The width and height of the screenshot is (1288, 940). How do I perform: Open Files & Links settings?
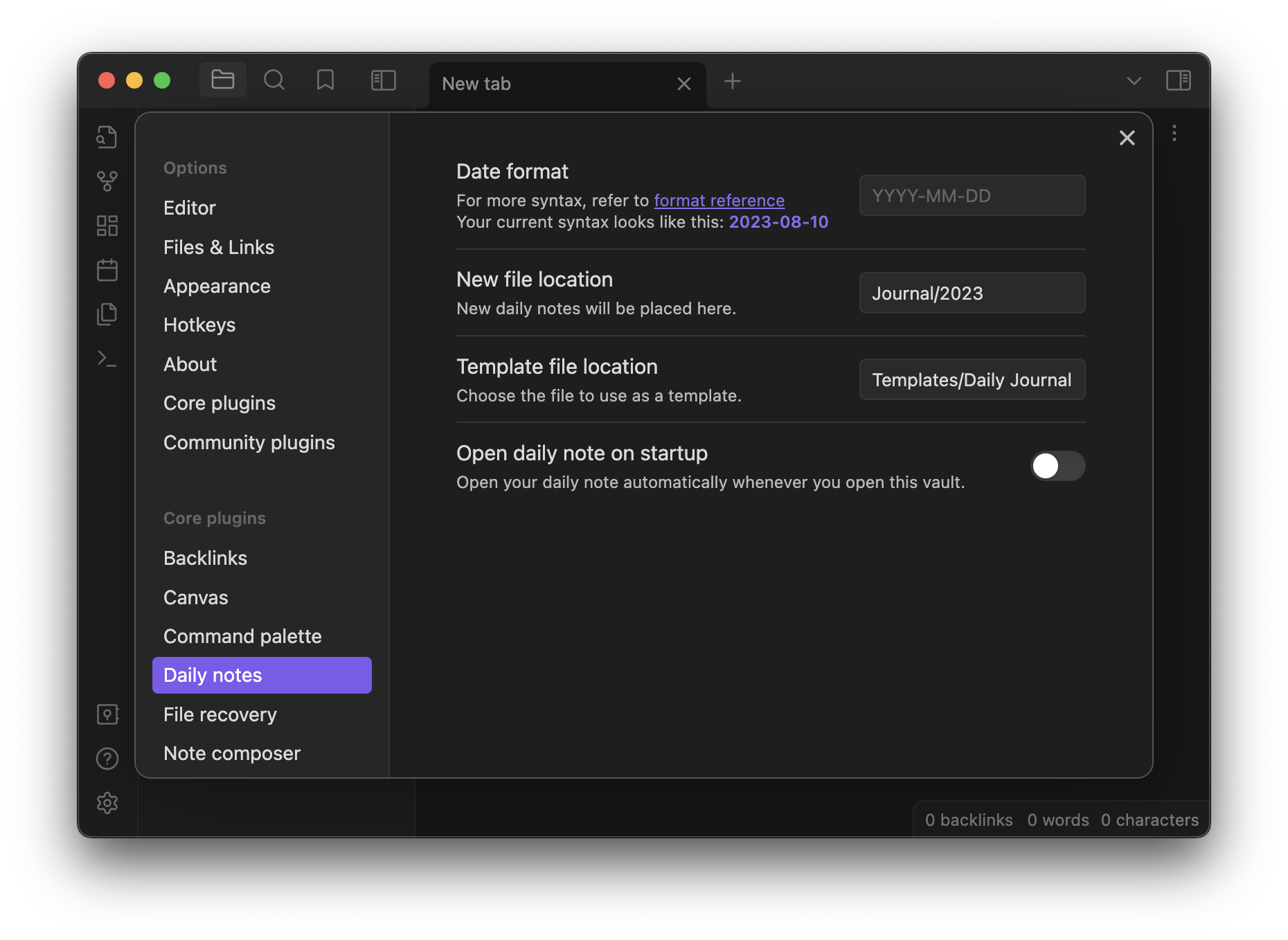click(x=219, y=247)
